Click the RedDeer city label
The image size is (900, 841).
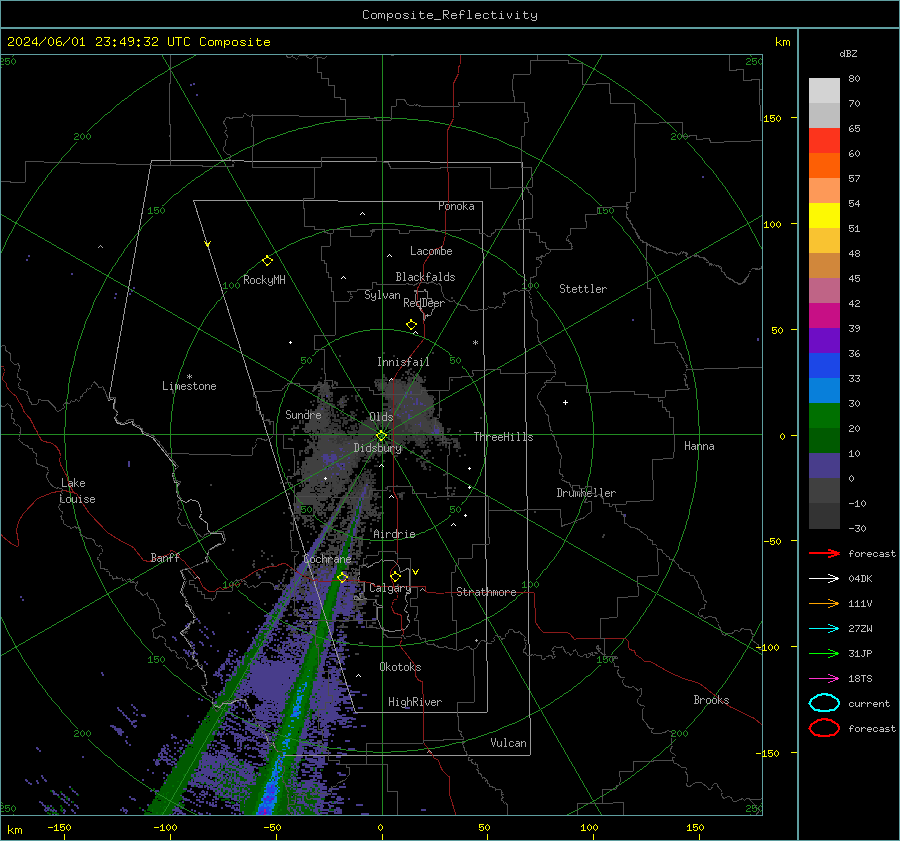click(x=424, y=303)
